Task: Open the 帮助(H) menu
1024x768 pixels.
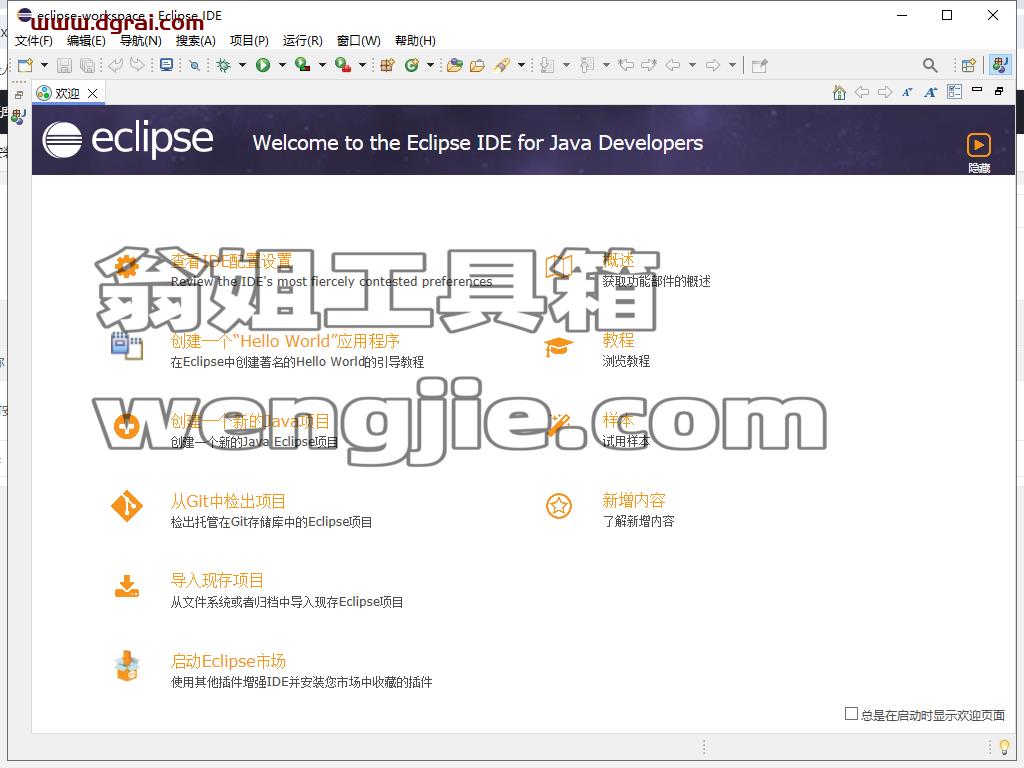Action: (415, 40)
